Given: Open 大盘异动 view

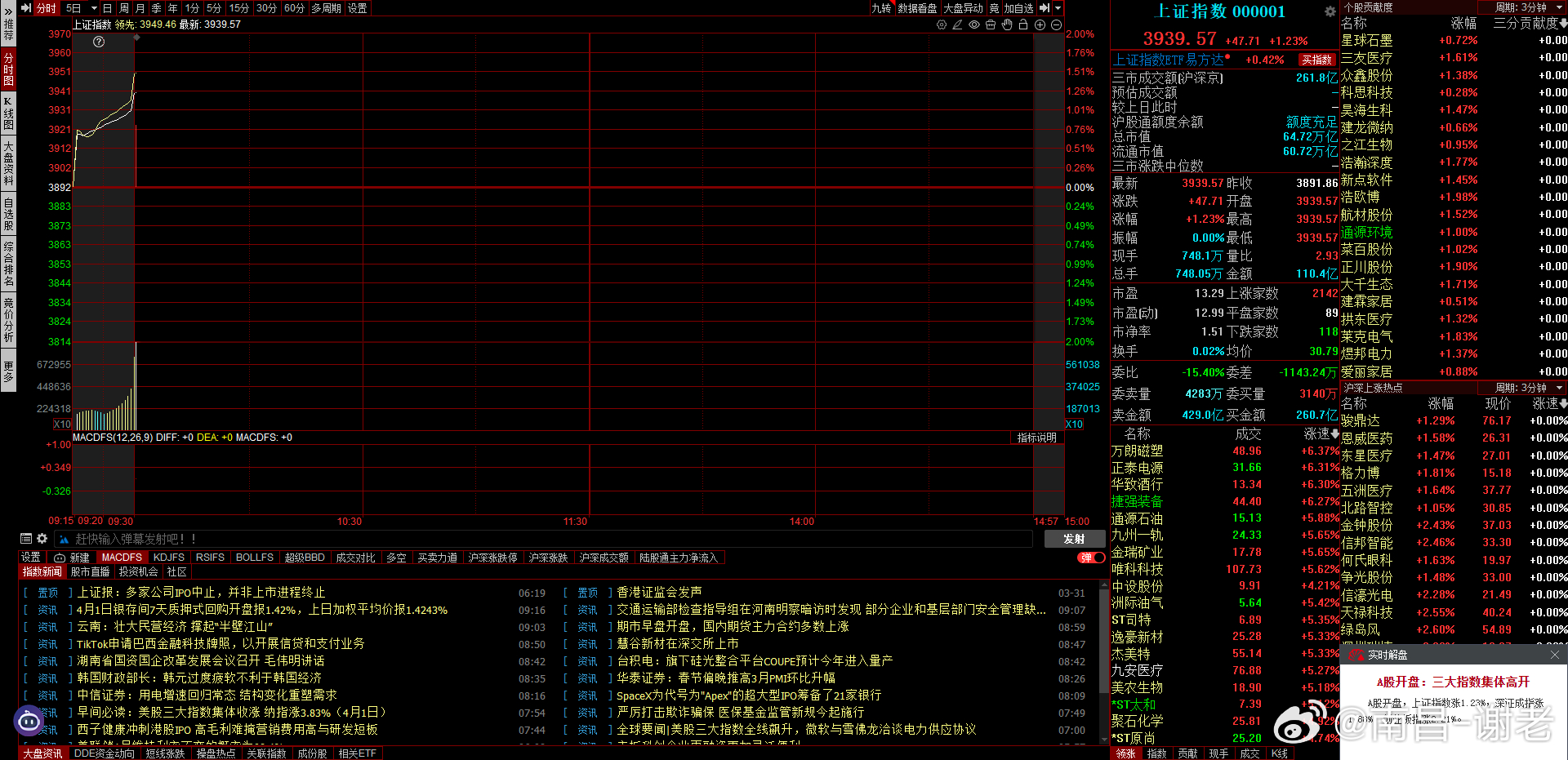Looking at the screenshot, I should (964, 8).
